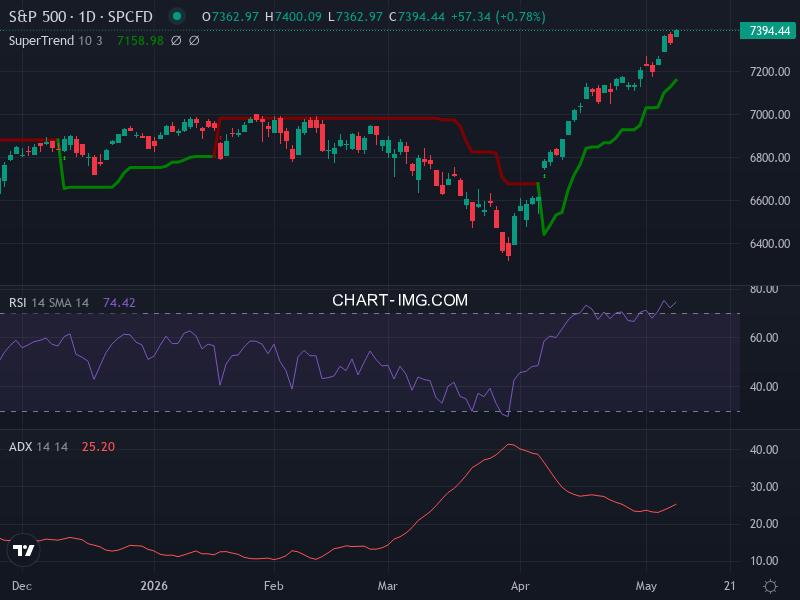Open chart settings gear icon
800x600 pixels.
(x=770, y=586)
